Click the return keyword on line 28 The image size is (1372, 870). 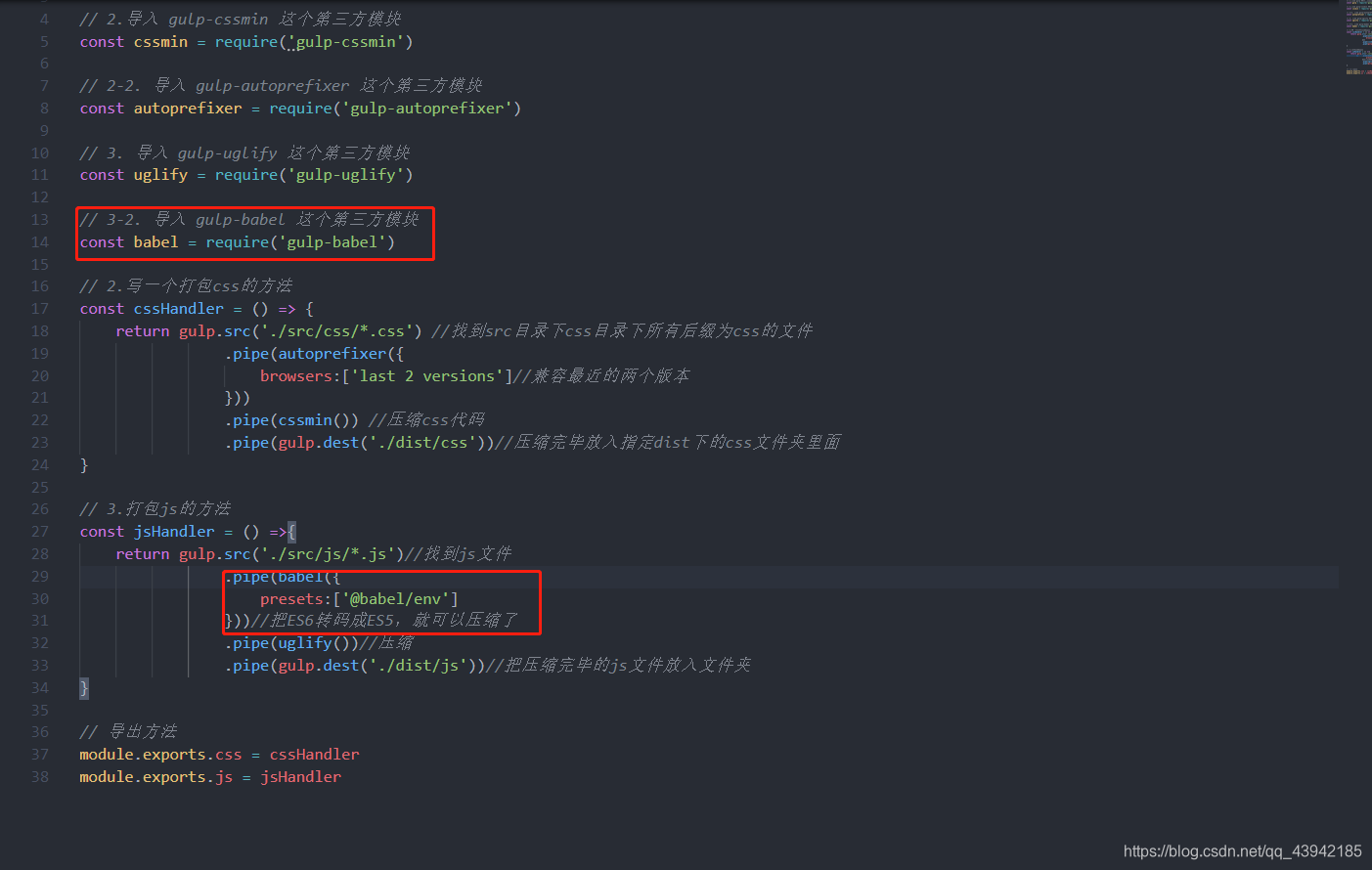click(x=143, y=554)
